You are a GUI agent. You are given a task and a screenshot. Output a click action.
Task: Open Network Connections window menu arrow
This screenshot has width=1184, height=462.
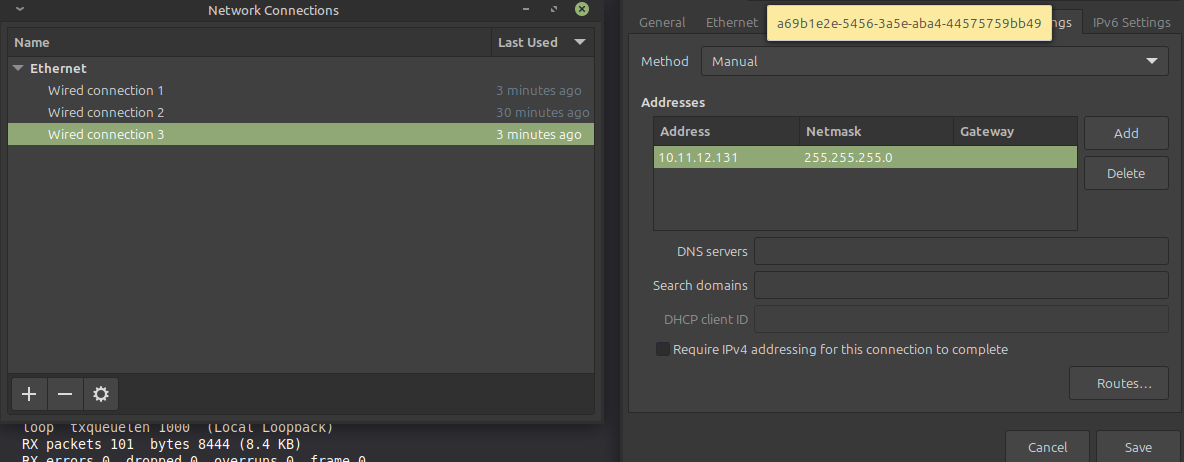click(x=20, y=10)
